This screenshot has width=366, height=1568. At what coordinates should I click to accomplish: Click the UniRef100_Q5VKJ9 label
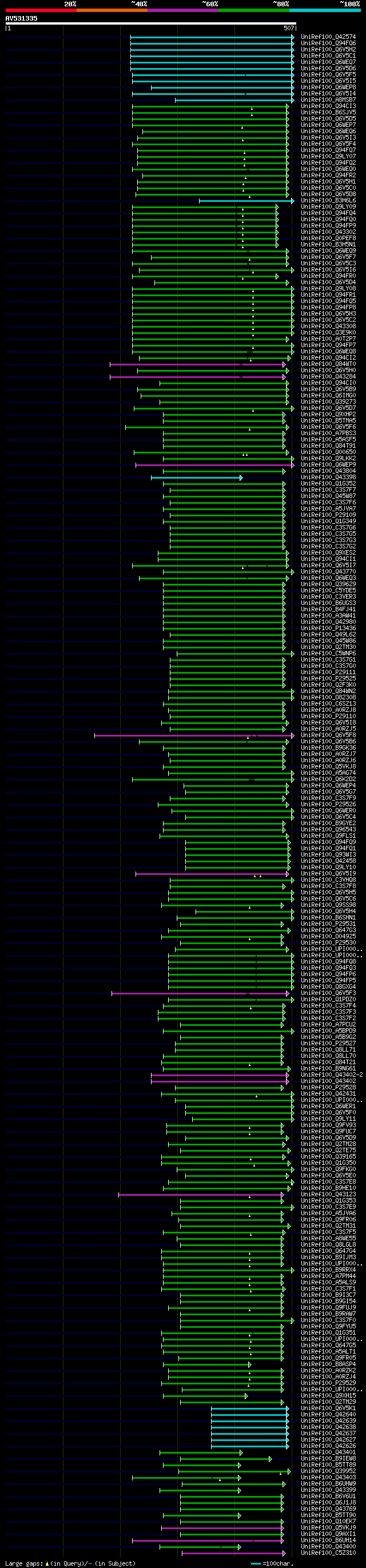point(328,1528)
